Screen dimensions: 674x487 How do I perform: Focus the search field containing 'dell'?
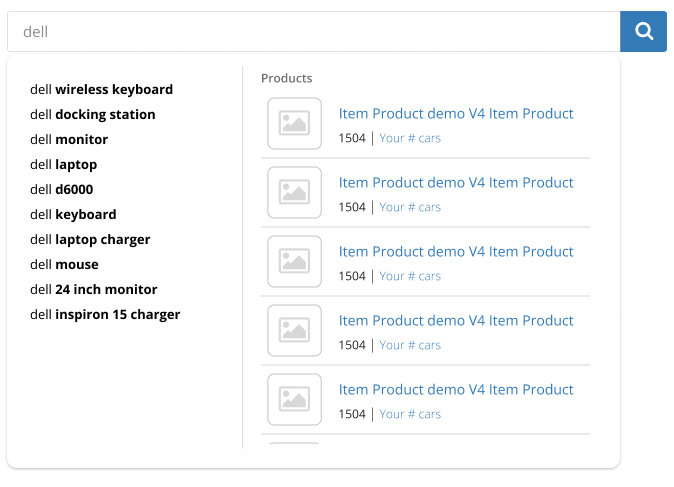pos(313,31)
